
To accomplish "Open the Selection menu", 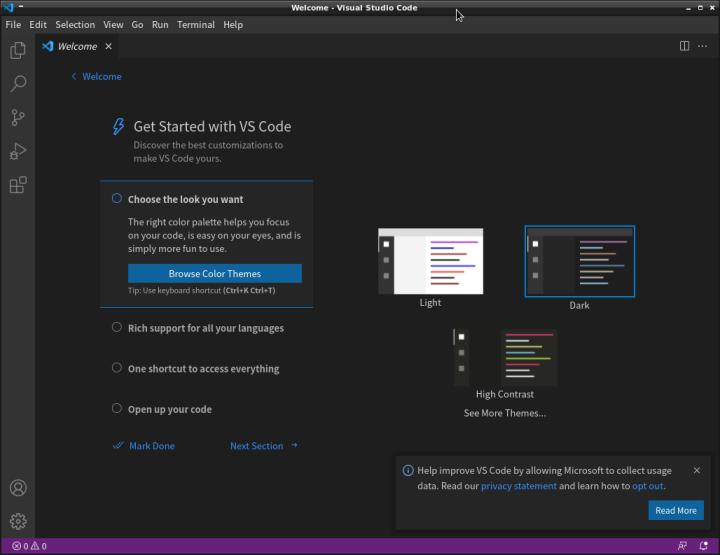I will (75, 25).
